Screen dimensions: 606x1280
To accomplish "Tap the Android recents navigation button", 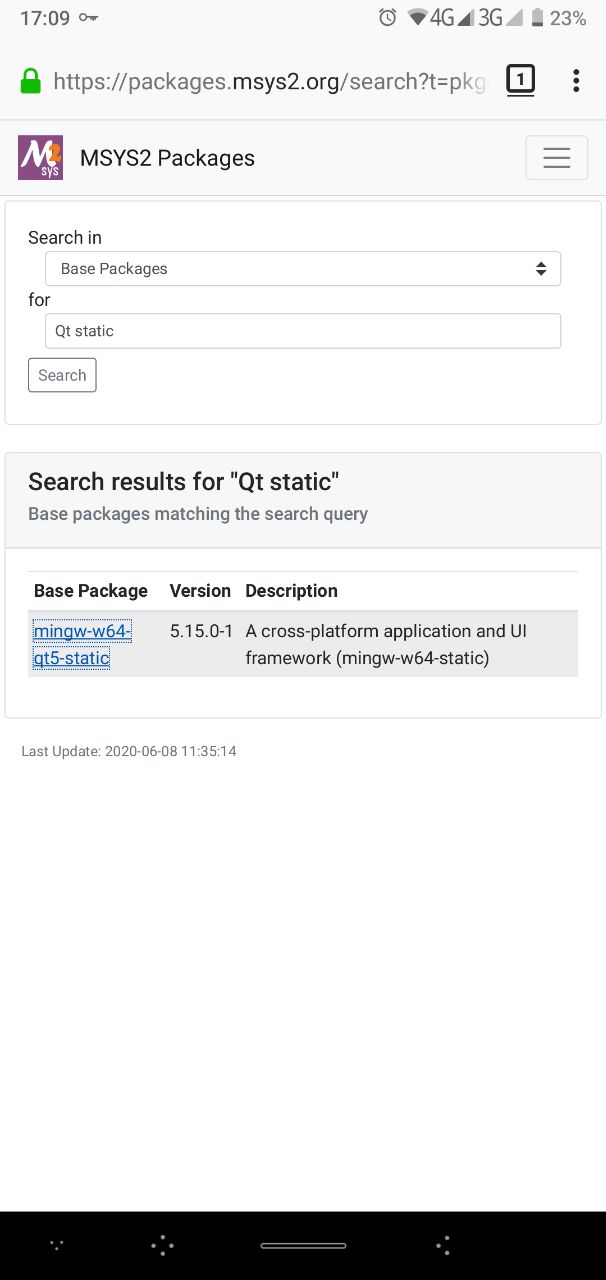I will coord(162,1245).
